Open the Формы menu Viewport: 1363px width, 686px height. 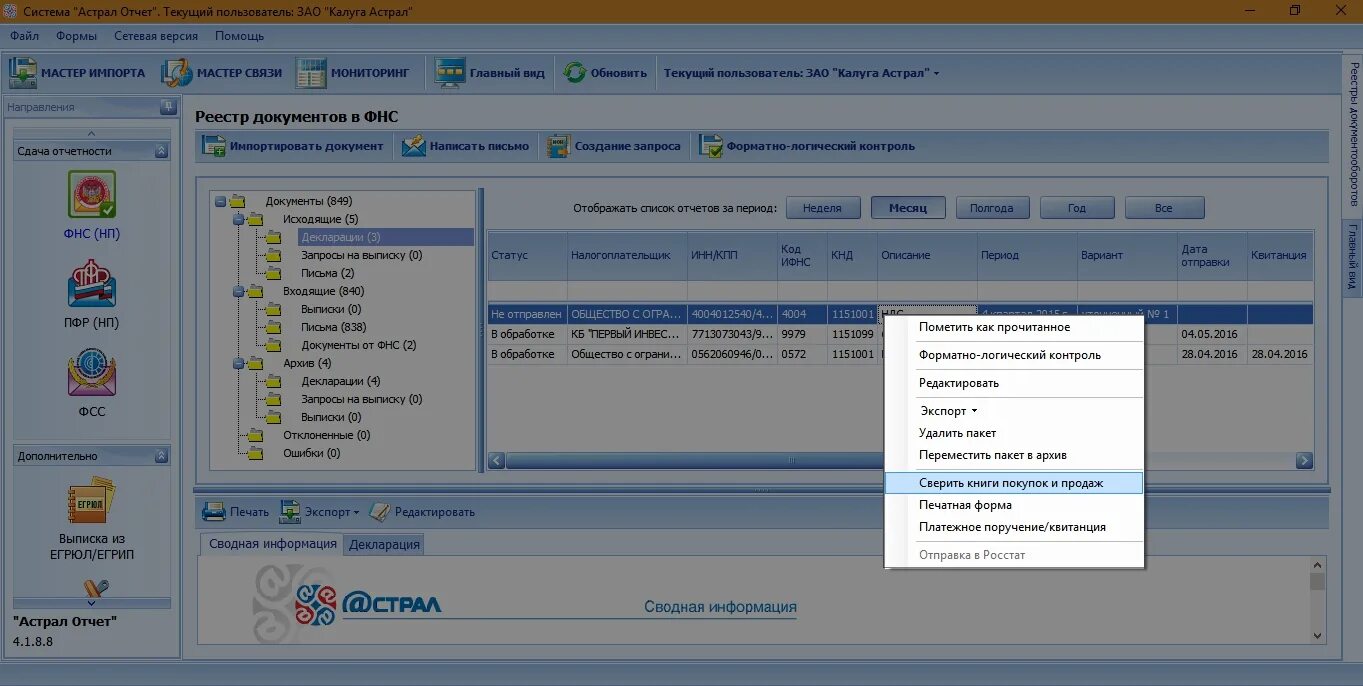(77, 36)
